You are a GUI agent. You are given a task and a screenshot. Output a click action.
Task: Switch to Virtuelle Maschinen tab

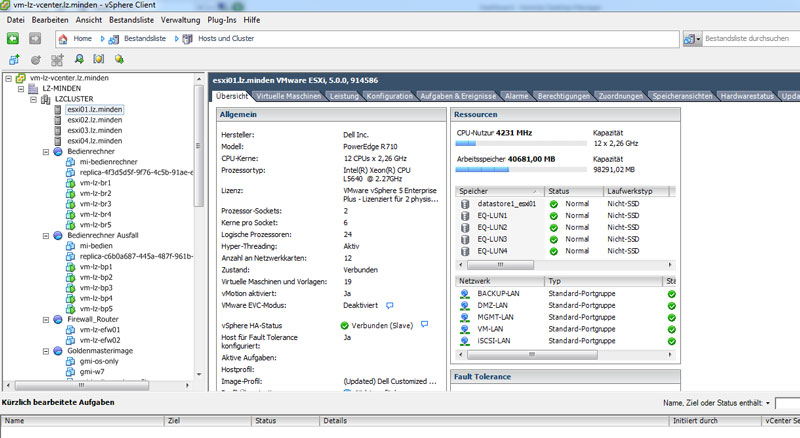point(289,96)
